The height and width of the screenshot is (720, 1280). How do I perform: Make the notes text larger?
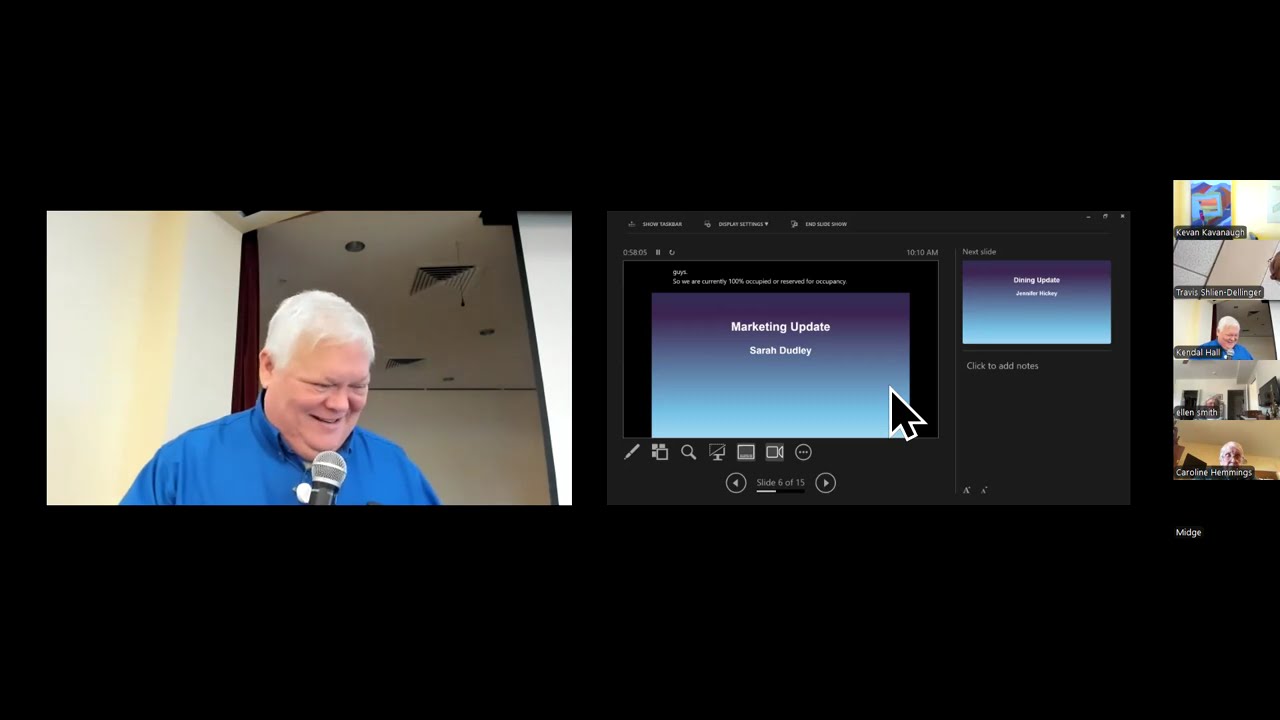[967, 490]
